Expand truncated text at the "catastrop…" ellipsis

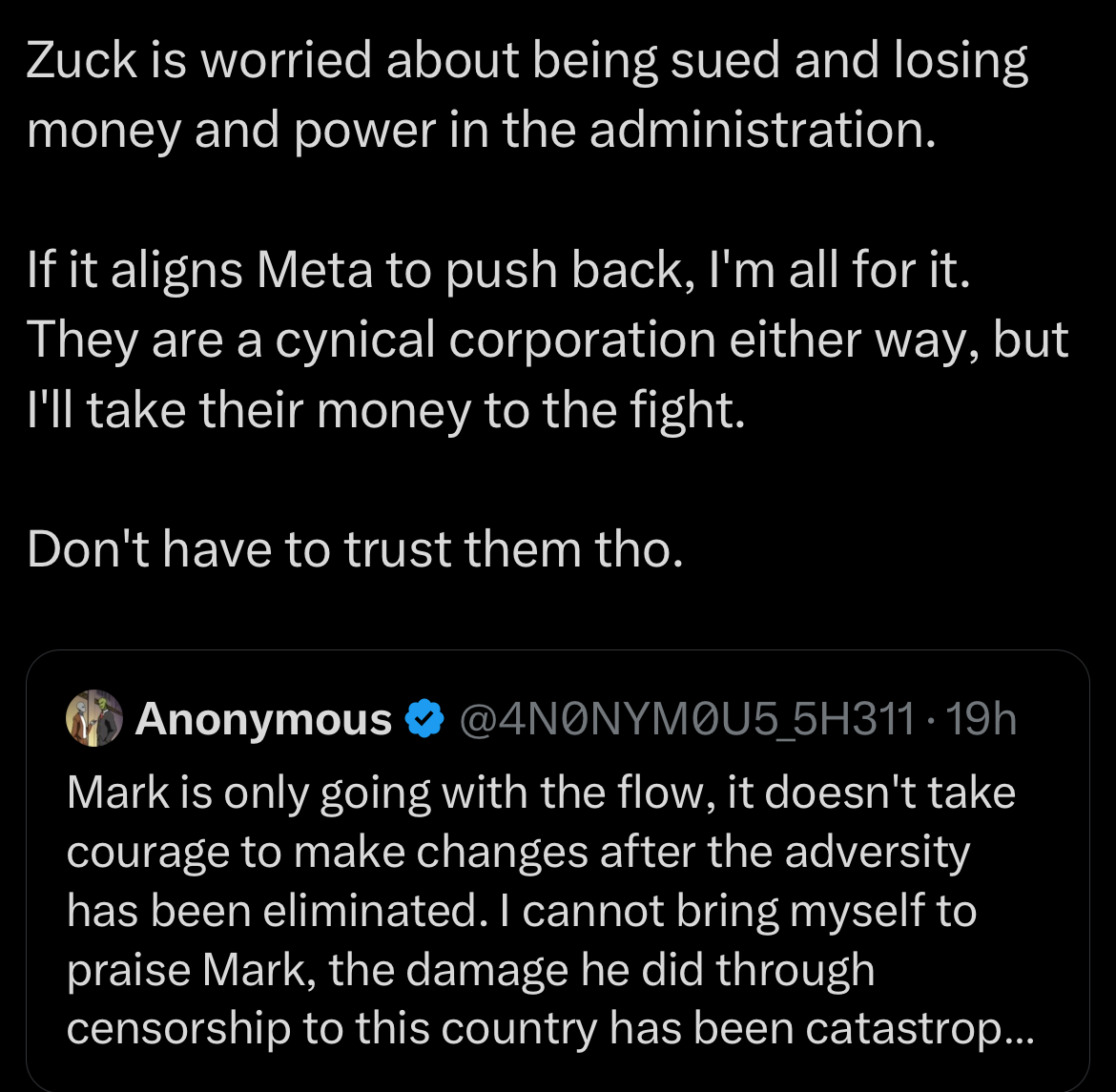click(1020, 1029)
